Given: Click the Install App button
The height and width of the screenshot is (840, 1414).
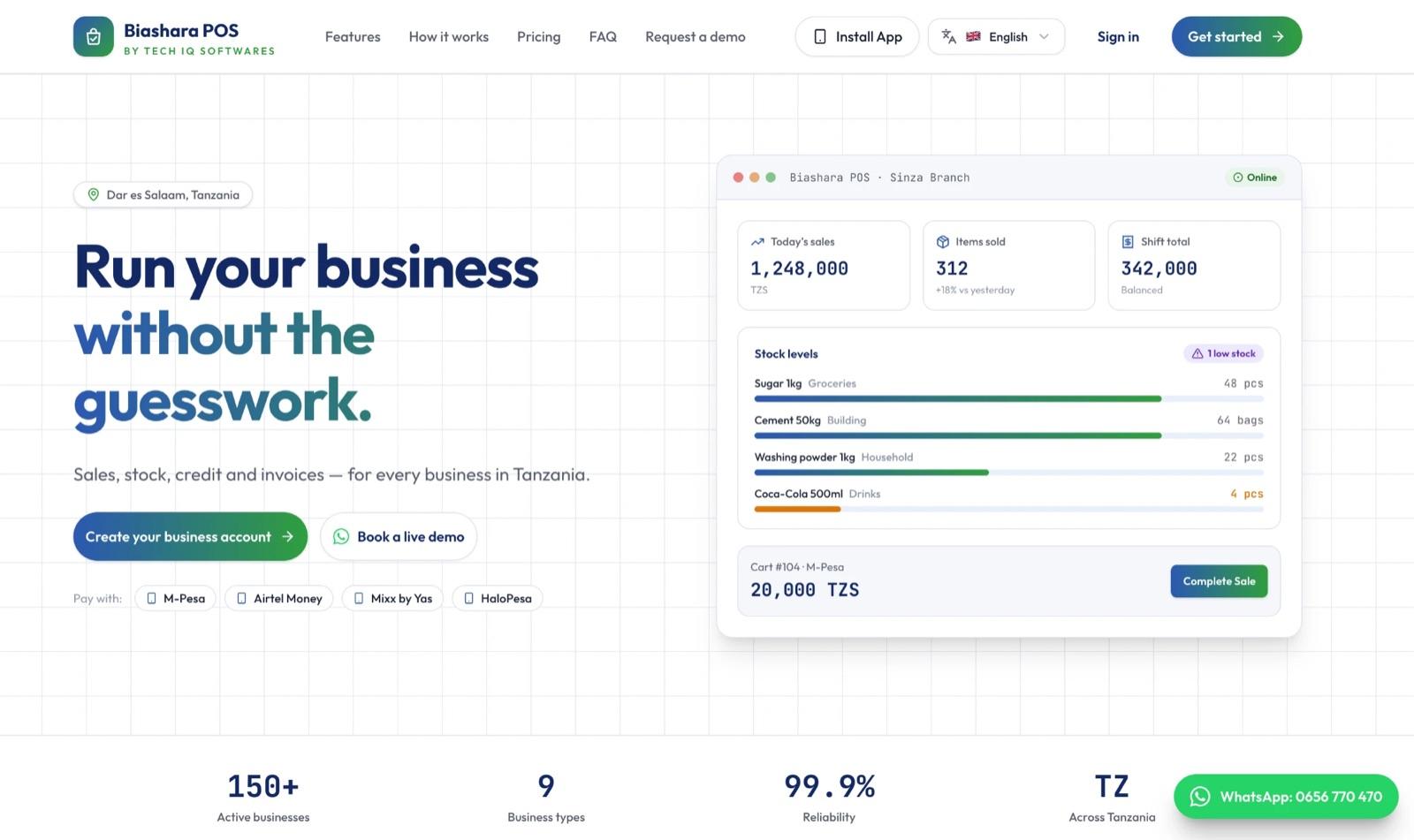Looking at the screenshot, I should click(x=857, y=36).
